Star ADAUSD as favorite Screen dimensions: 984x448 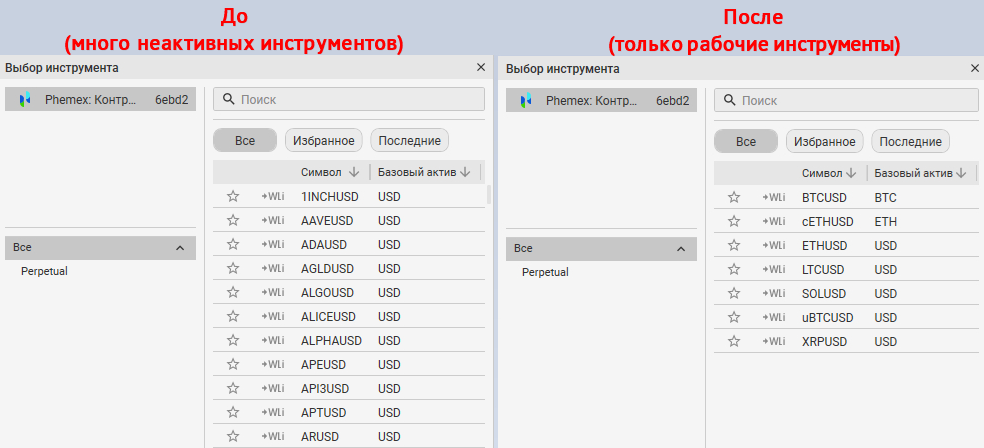[x=233, y=244]
